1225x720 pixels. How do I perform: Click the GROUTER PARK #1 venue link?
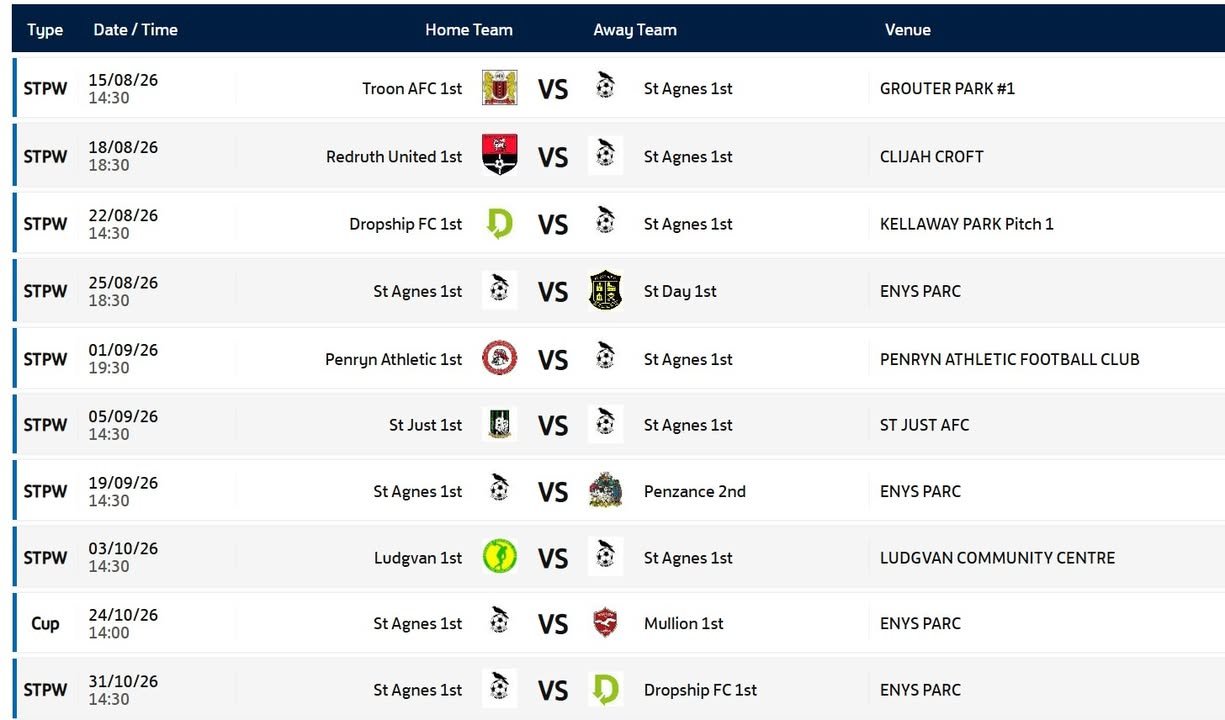947,88
